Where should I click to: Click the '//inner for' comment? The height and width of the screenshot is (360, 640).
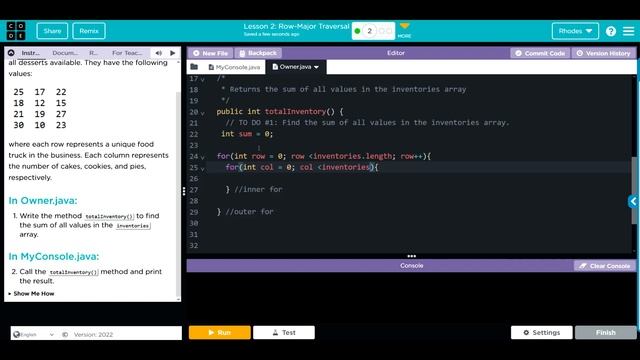(258, 189)
